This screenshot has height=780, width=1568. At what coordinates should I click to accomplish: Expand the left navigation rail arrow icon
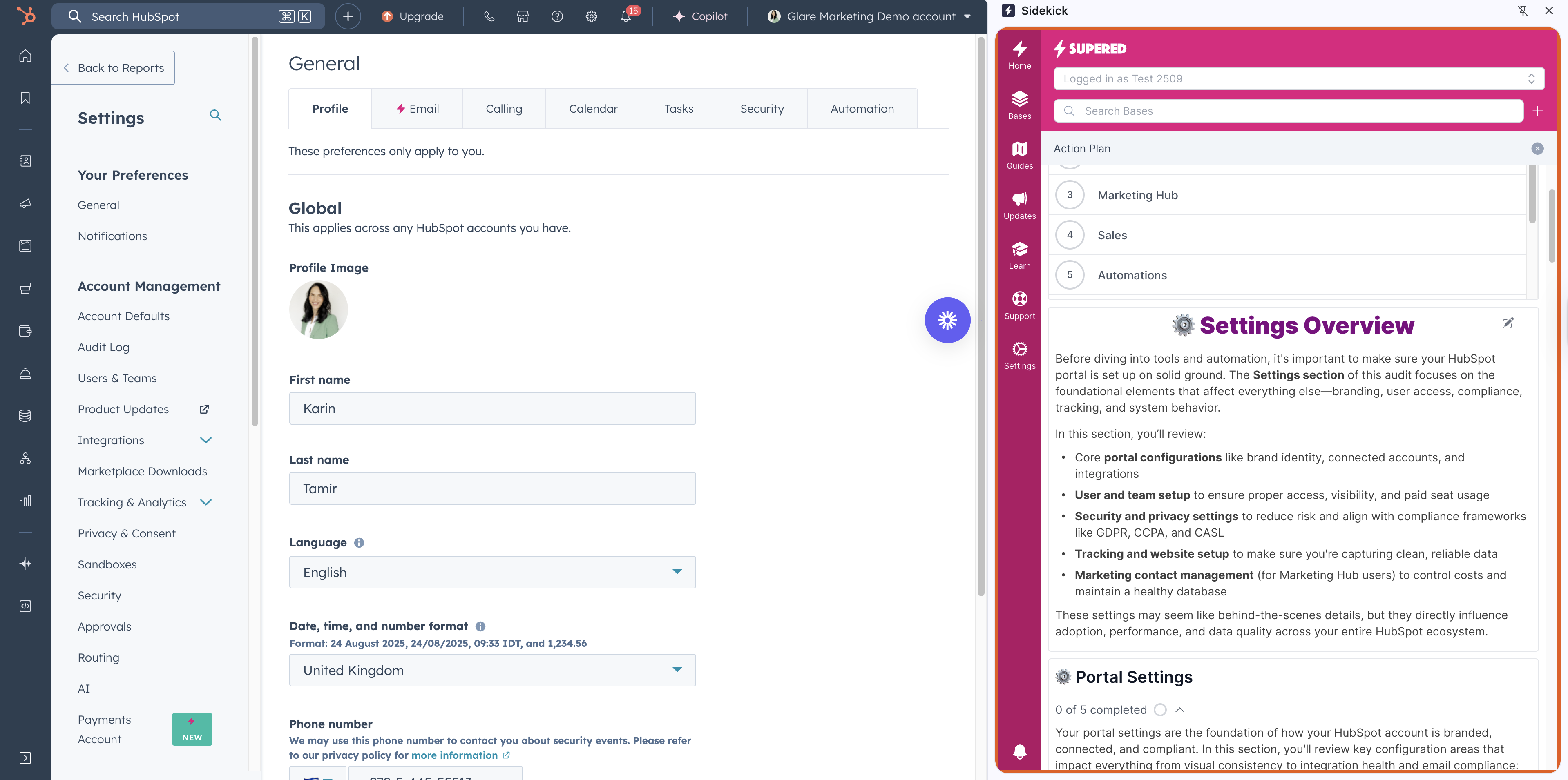pos(25,758)
